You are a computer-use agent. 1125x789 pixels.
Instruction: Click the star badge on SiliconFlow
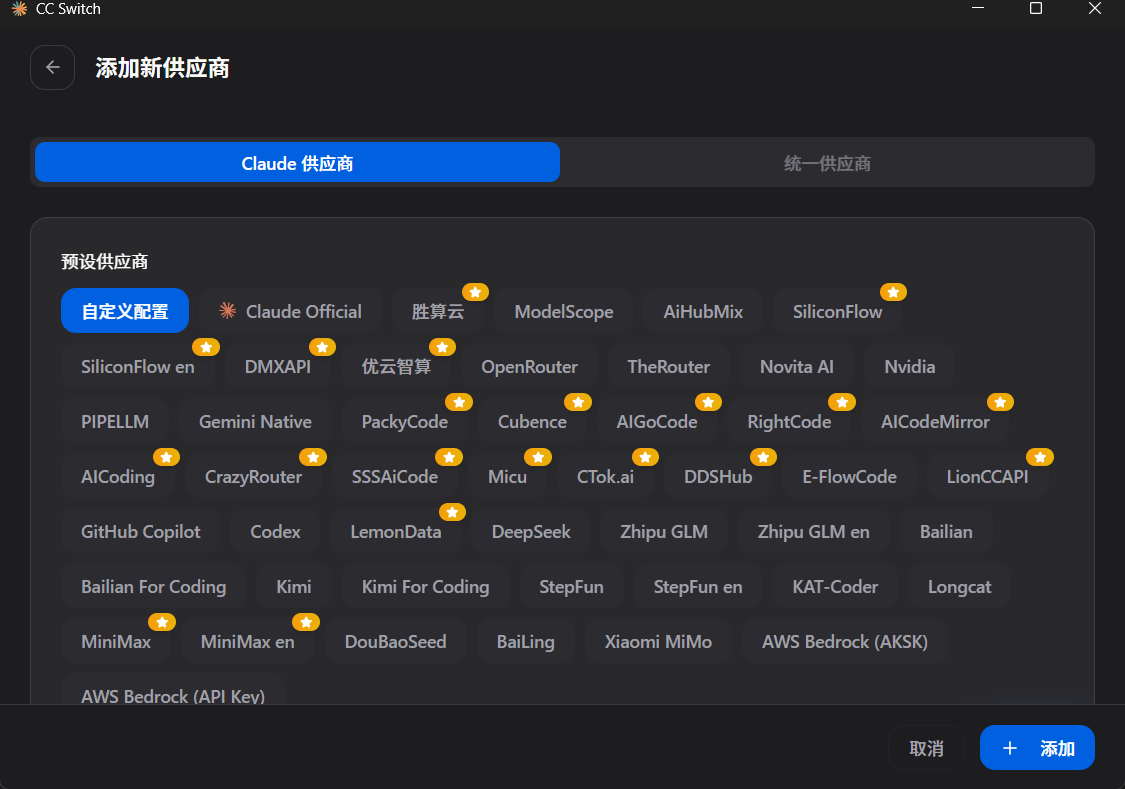point(893,292)
